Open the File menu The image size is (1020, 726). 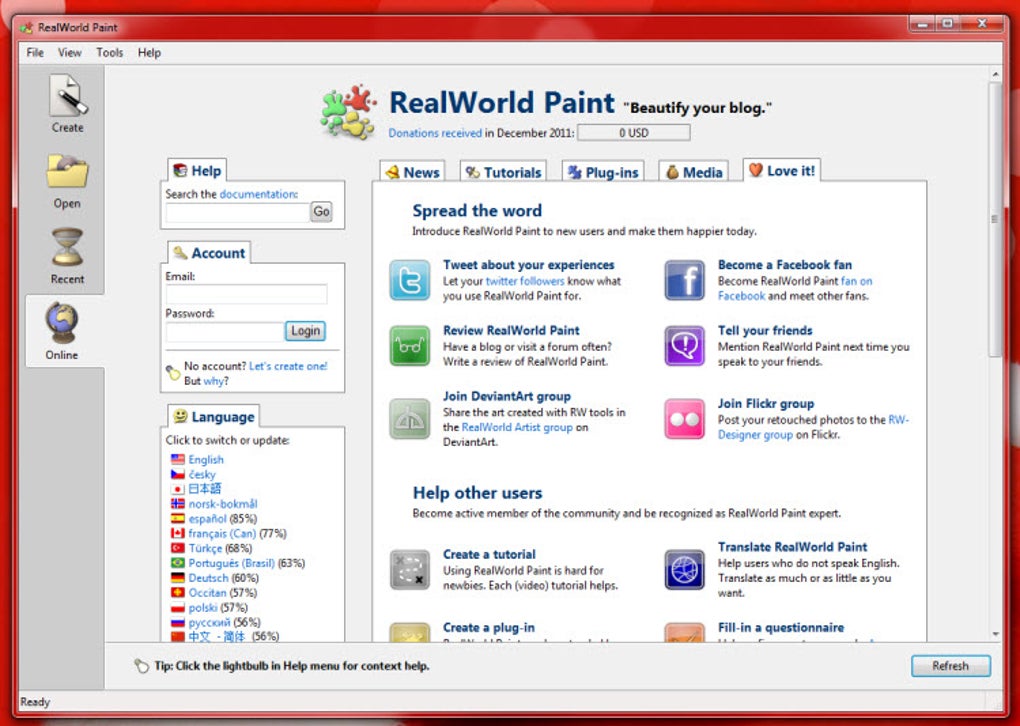tap(35, 53)
